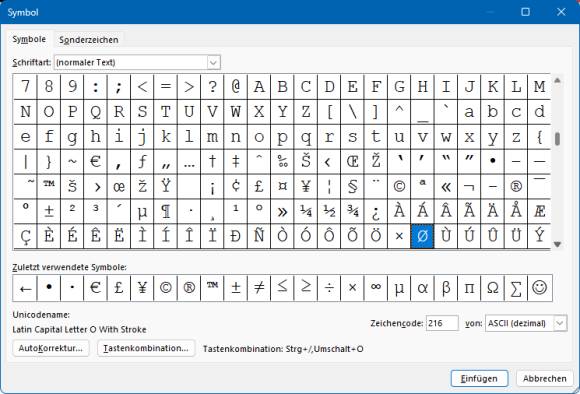Click the not-equal sign recent symbol
This screenshot has height=394, width=580.
point(259,288)
